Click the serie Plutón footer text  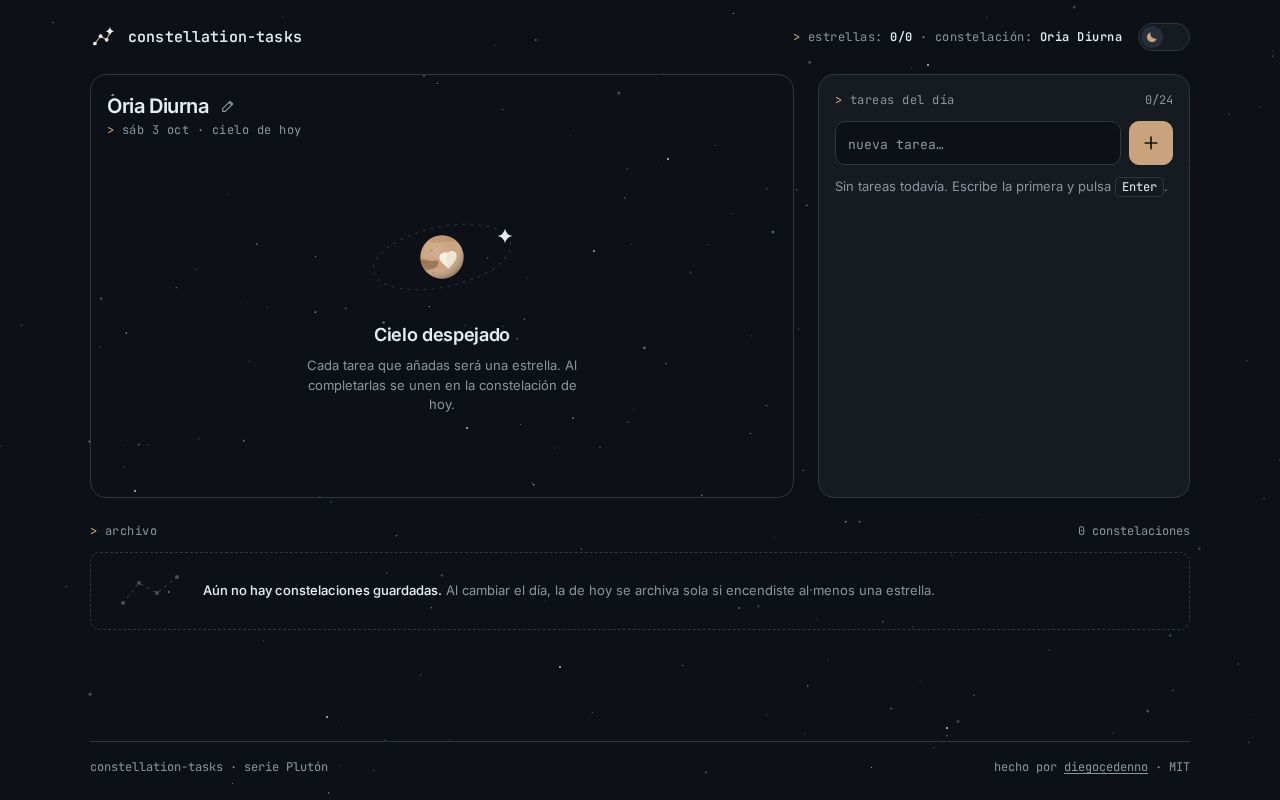click(286, 767)
